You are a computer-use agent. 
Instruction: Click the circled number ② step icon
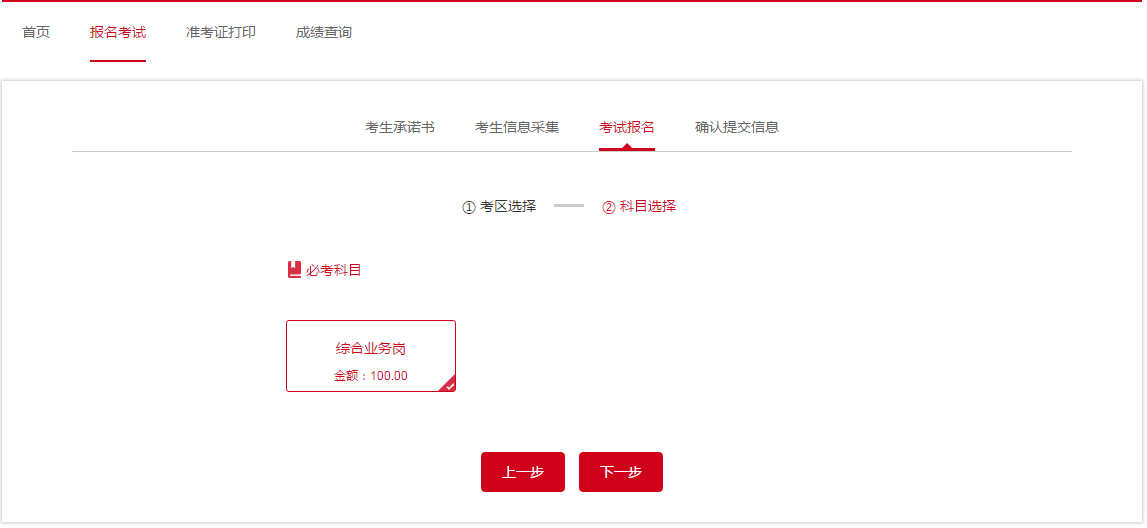(609, 208)
